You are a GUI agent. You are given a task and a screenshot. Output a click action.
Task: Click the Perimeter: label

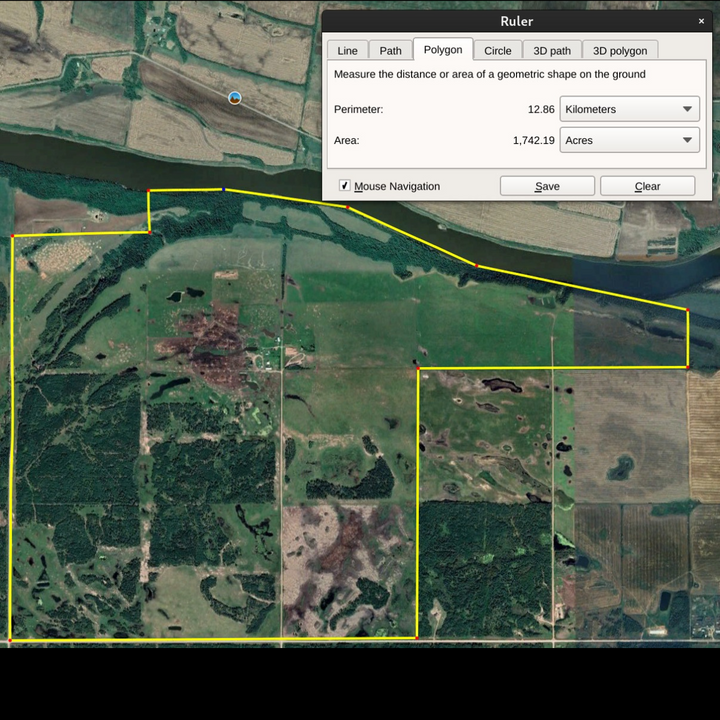pyautogui.click(x=358, y=109)
